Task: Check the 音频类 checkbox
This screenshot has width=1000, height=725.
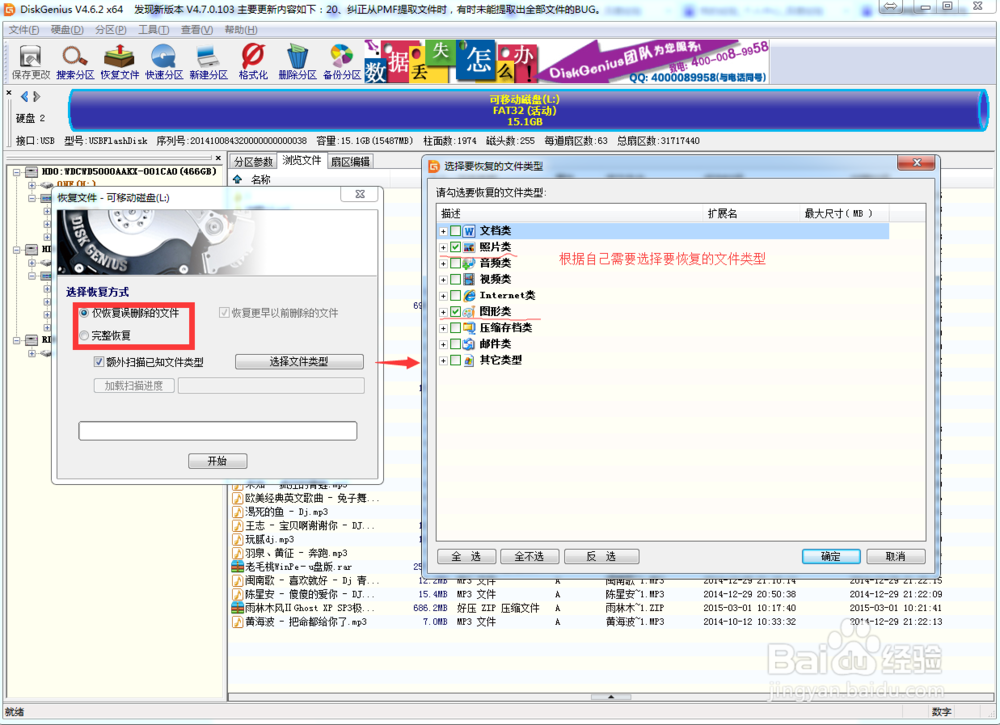Action: 455,263
